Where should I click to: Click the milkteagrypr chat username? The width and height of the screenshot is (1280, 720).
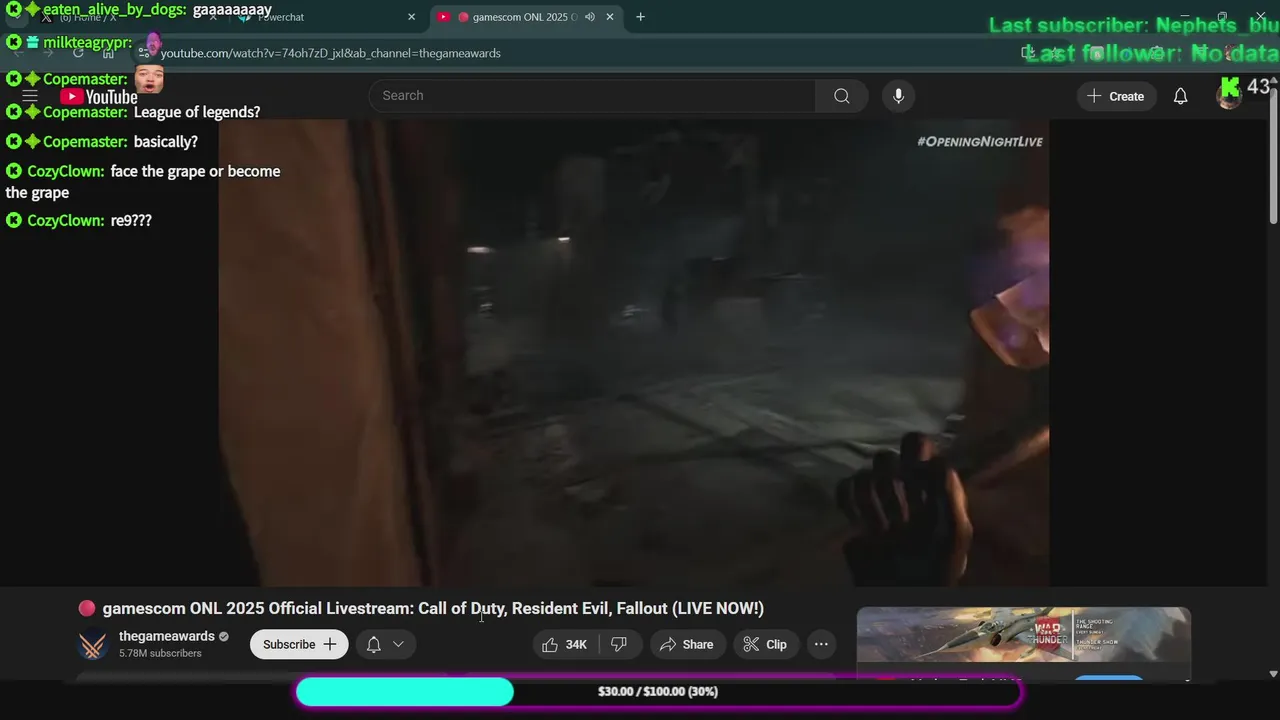point(87,42)
